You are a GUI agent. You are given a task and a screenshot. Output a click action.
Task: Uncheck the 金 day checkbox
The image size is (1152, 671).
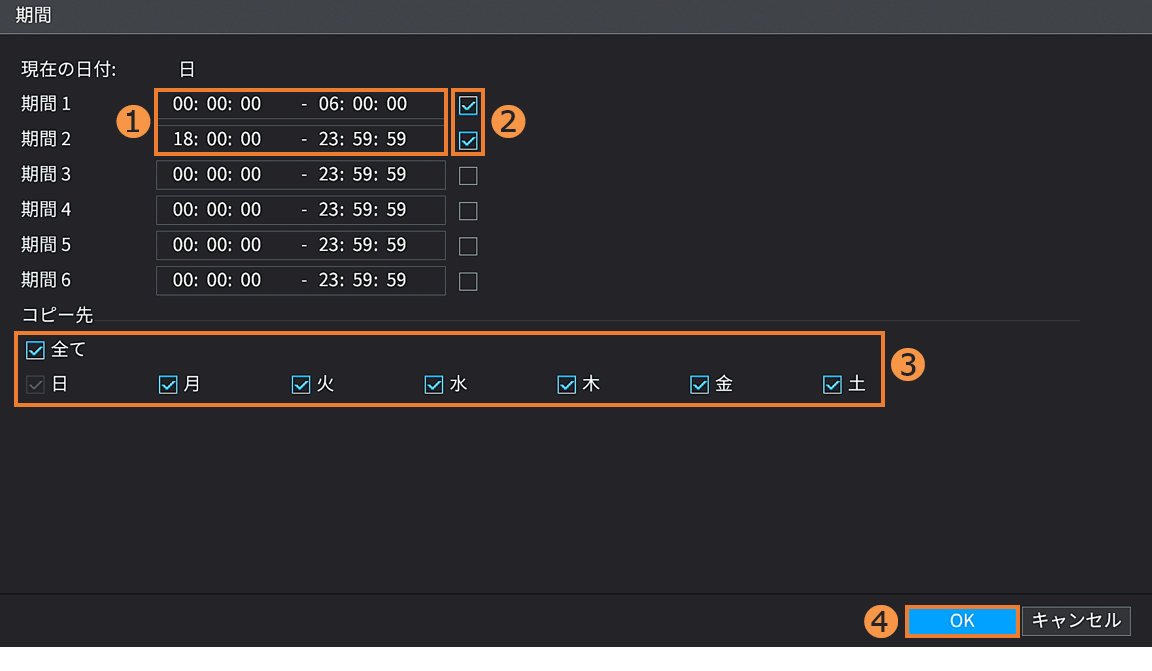(700, 385)
